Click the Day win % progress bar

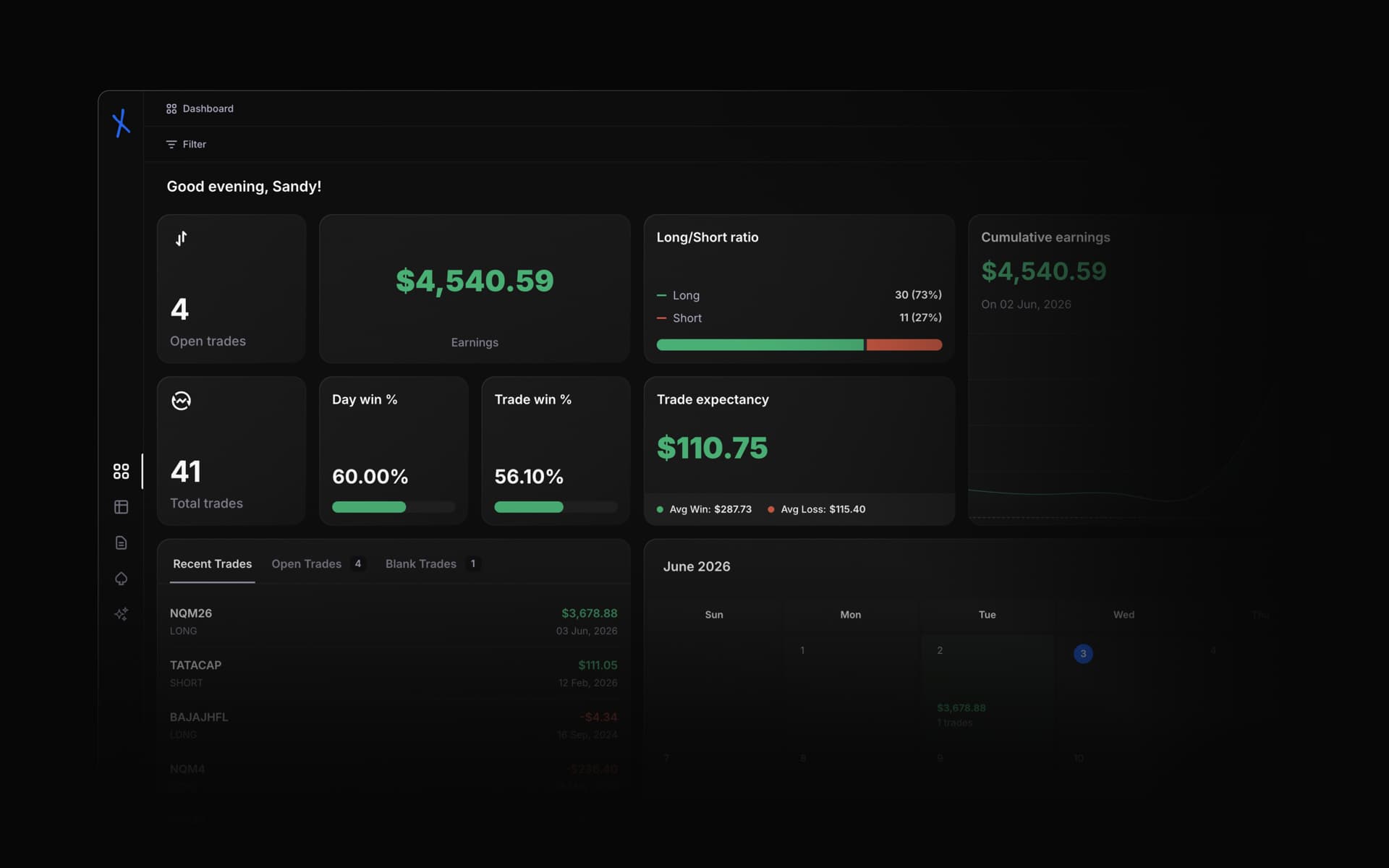click(x=394, y=507)
